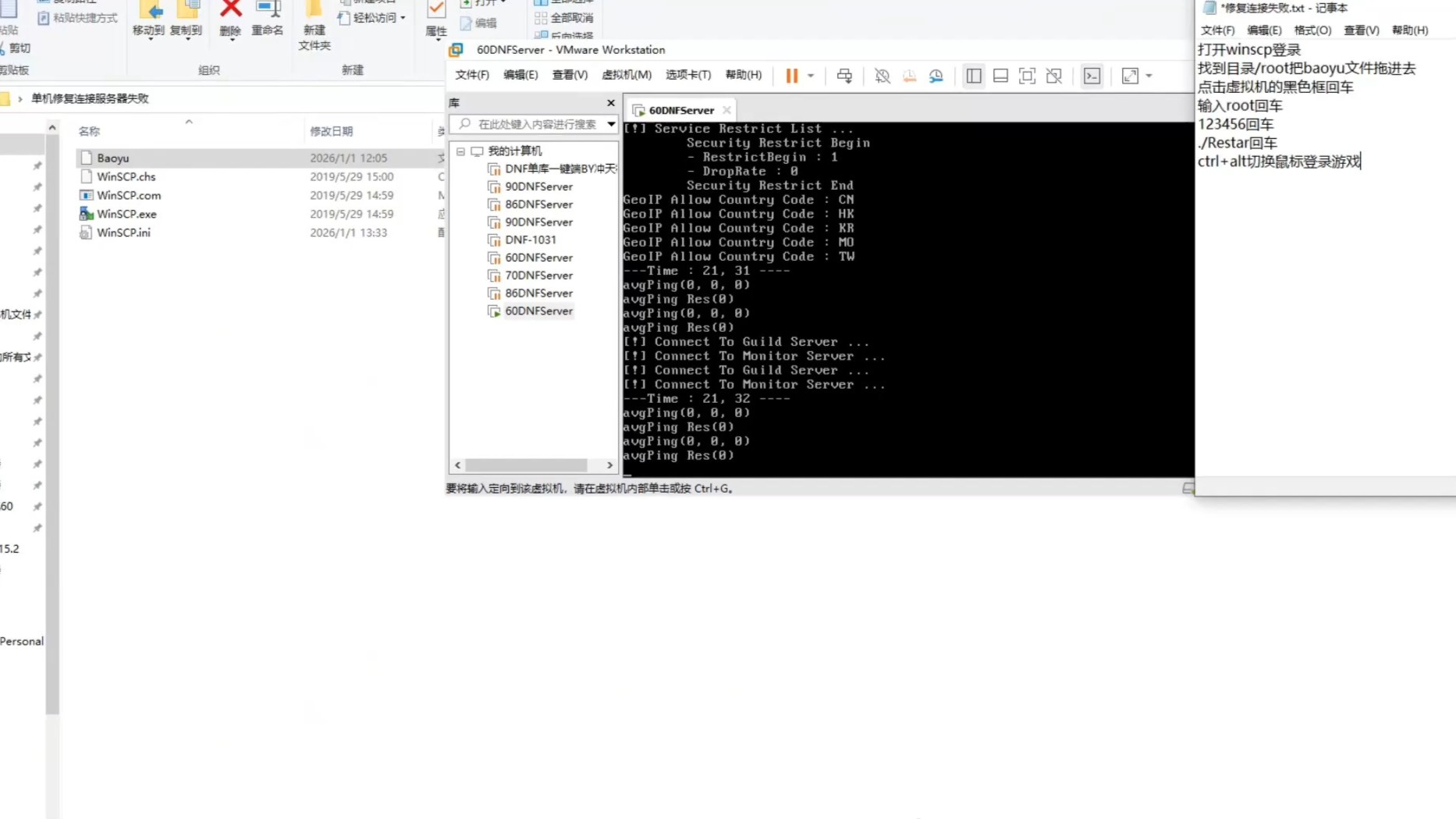
Task: Click the Move to (移动到) ribbon icon
Action: coord(148,20)
